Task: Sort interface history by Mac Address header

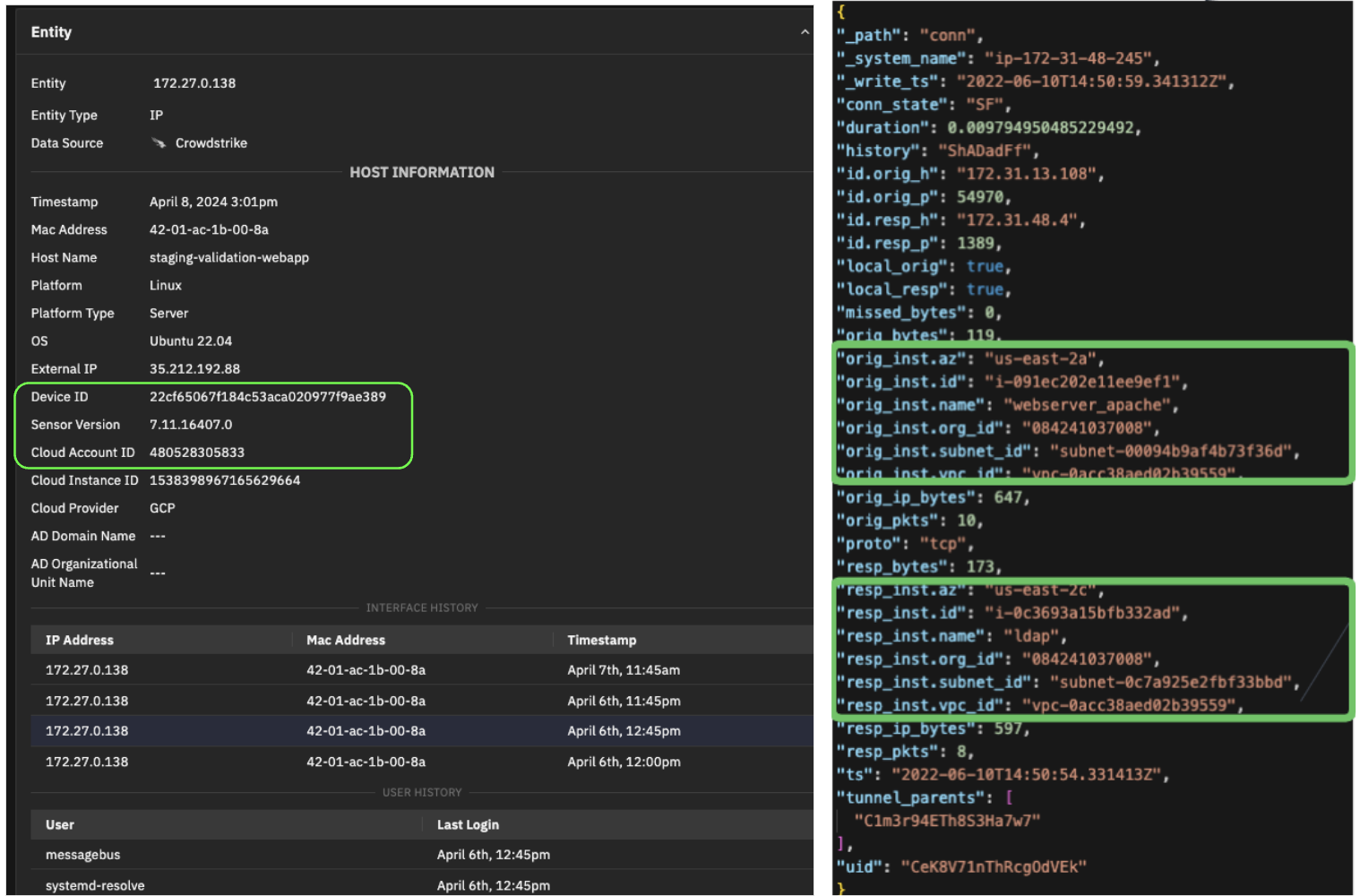Action: 345,640
